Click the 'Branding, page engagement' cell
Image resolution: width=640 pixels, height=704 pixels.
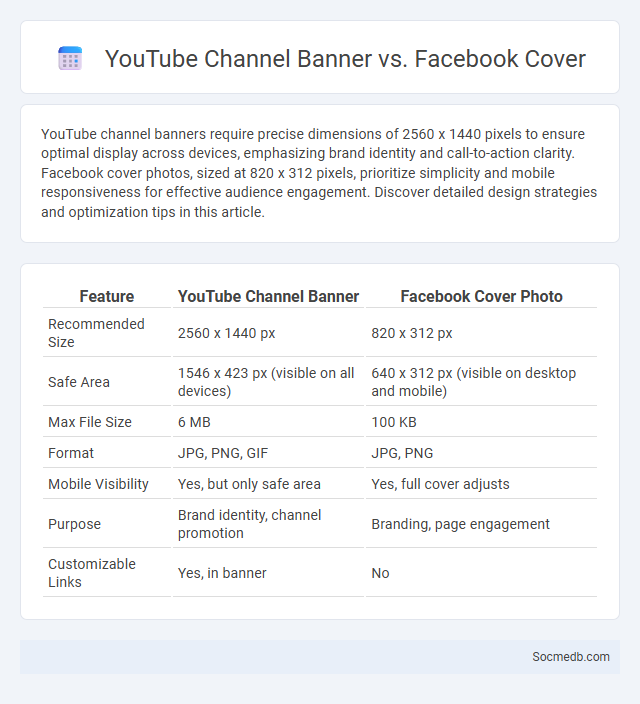481,524
